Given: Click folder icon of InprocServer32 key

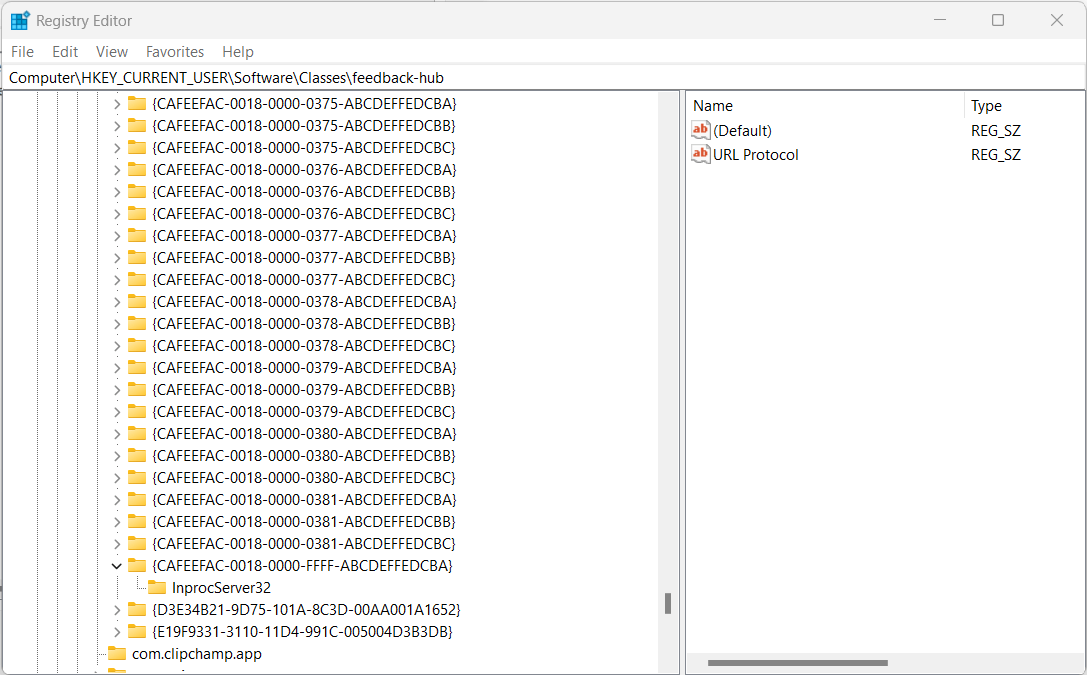Looking at the screenshot, I should (157, 588).
